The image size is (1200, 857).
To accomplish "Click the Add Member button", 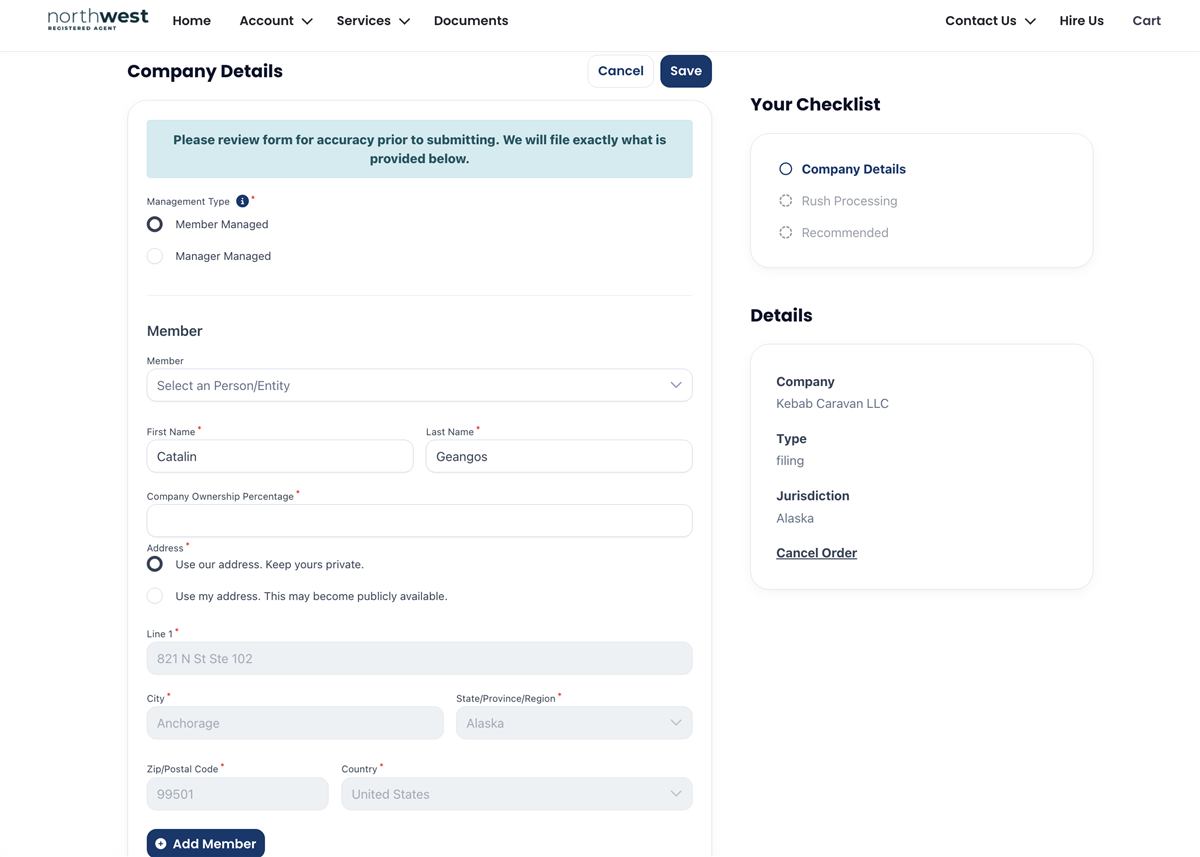I will pyautogui.click(x=205, y=843).
